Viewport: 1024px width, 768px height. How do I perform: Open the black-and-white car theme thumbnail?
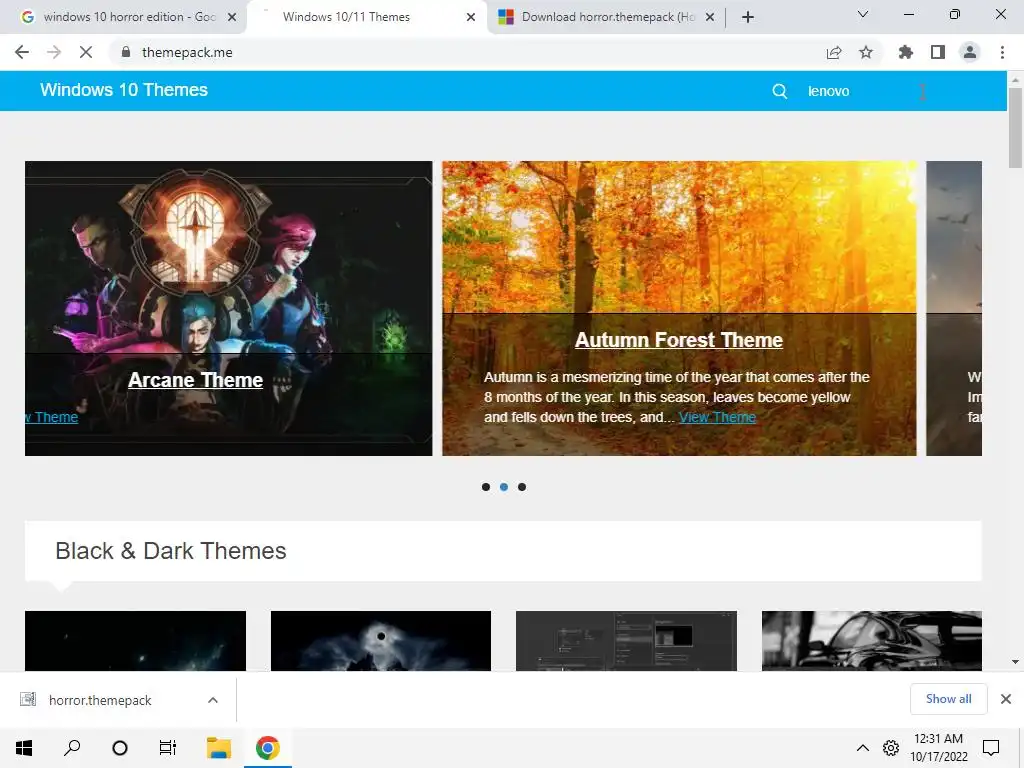point(872,641)
